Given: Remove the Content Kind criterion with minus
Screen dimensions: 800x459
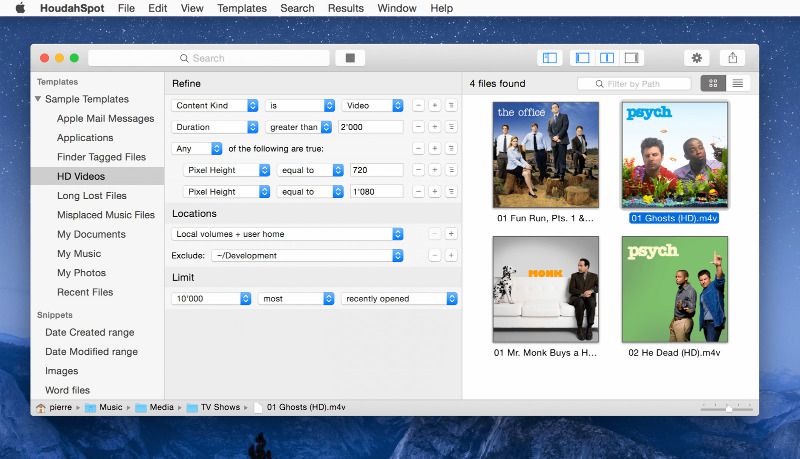Looking at the screenshot, I should click(418, 105).
